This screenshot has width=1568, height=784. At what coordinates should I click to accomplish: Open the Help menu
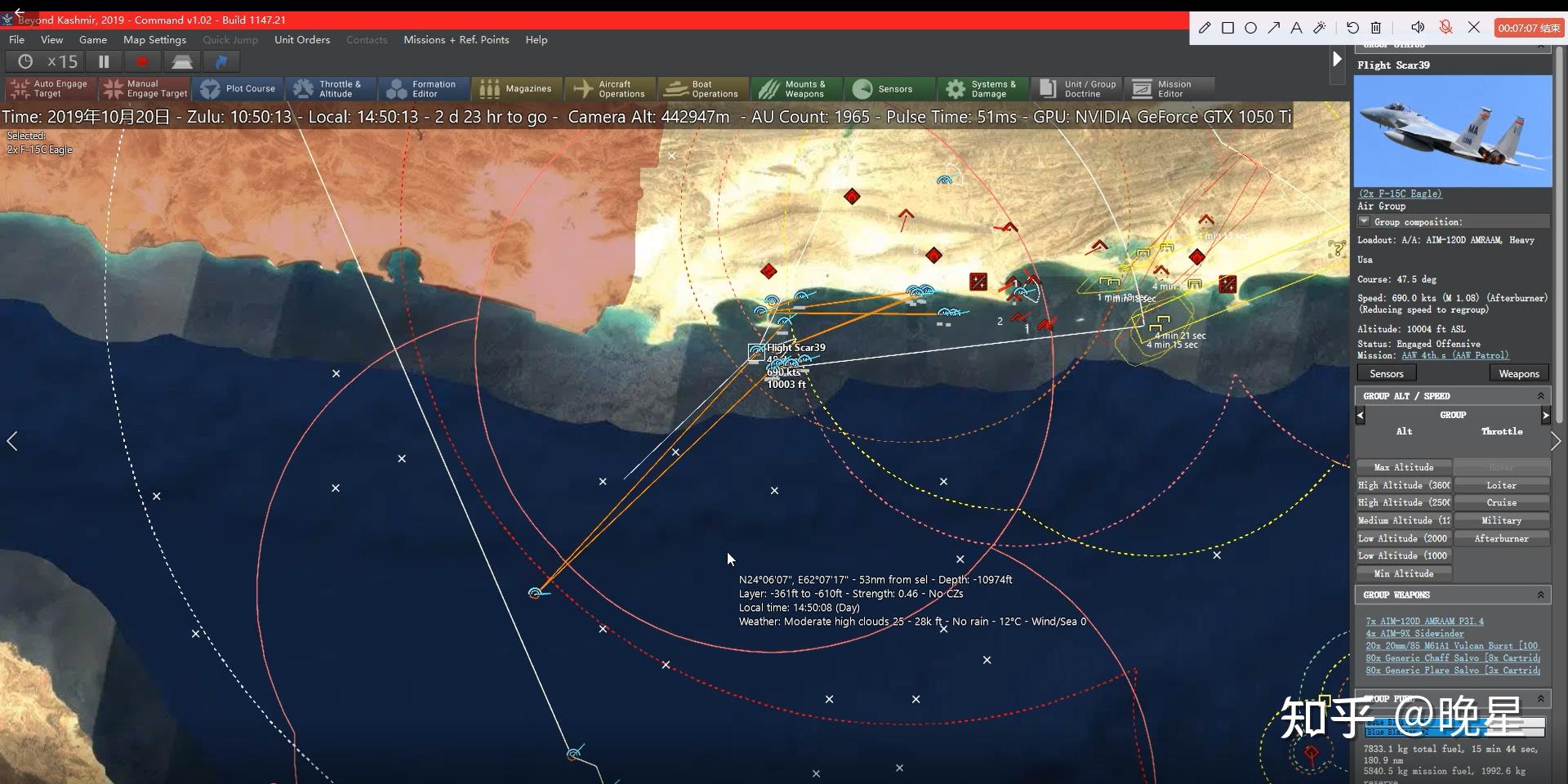click(x=537, y=39)
